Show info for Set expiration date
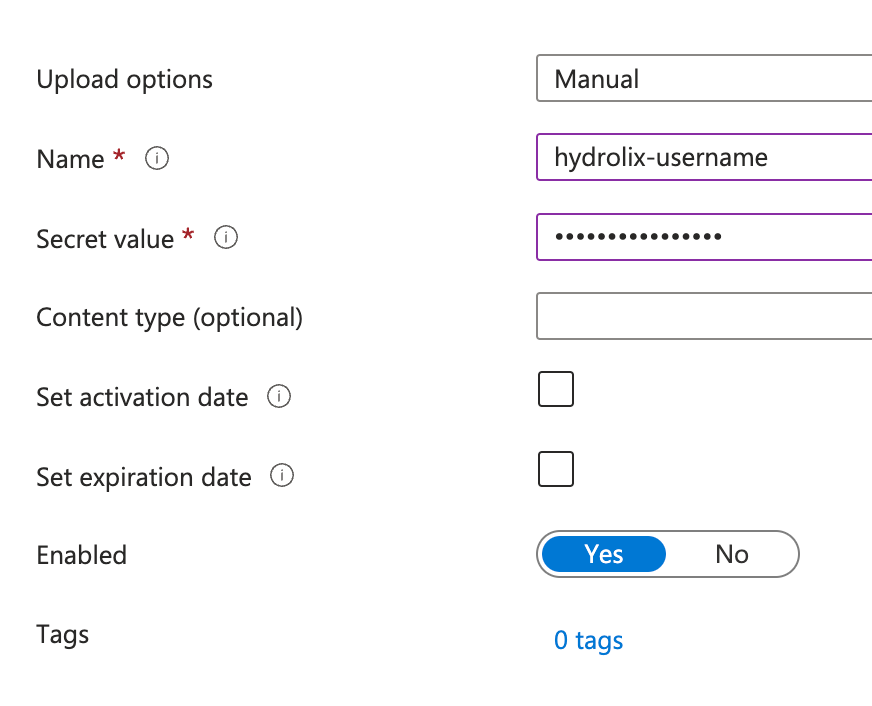872x706 pixels. pyautogui.click(x=282, y=476)
